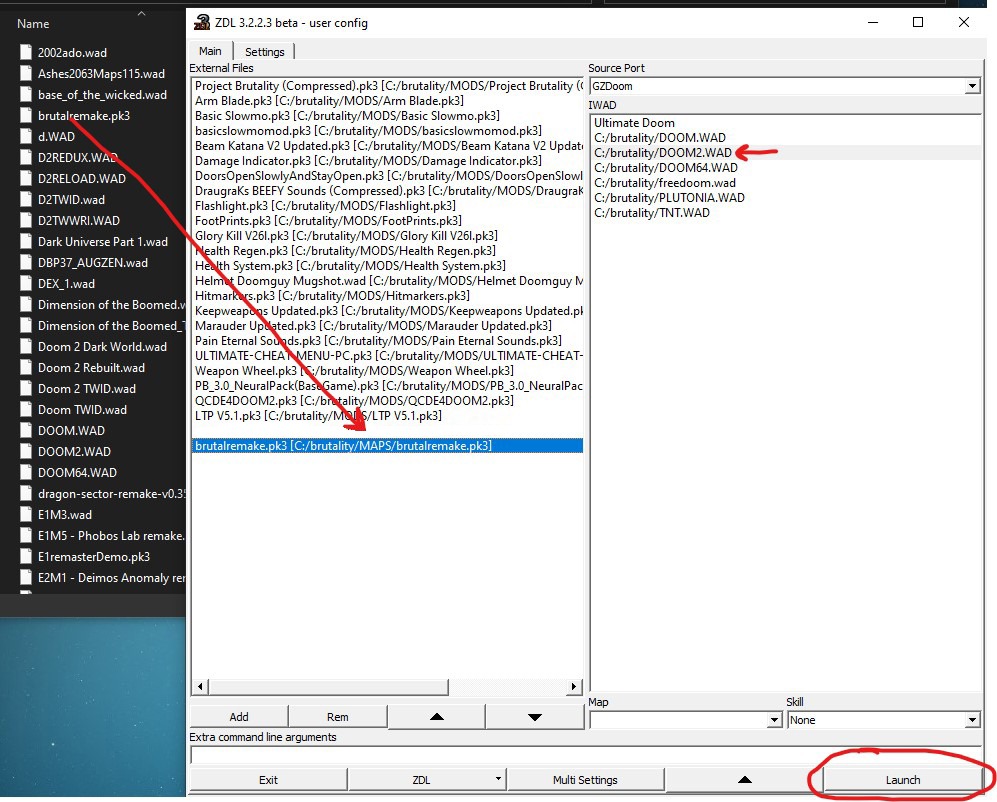Screen dimensions: 997x802
Task: Select Glory Kill V26I.pk3 entry
Action: 387,236
